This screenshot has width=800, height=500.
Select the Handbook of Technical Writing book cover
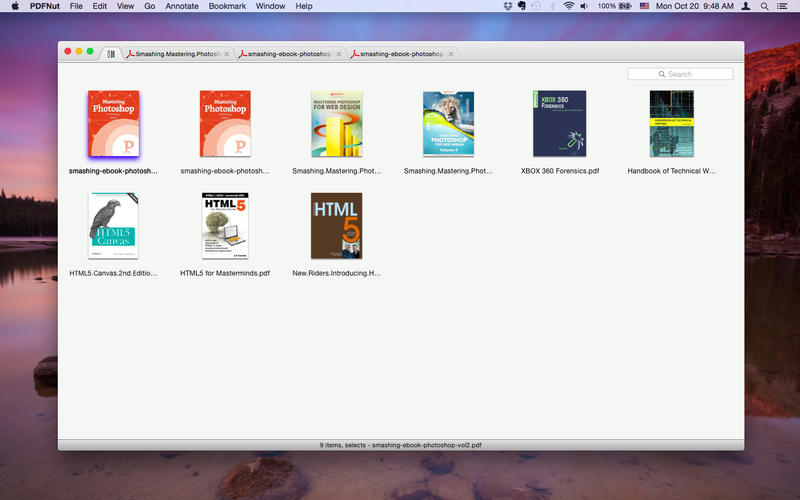point(671,124)
